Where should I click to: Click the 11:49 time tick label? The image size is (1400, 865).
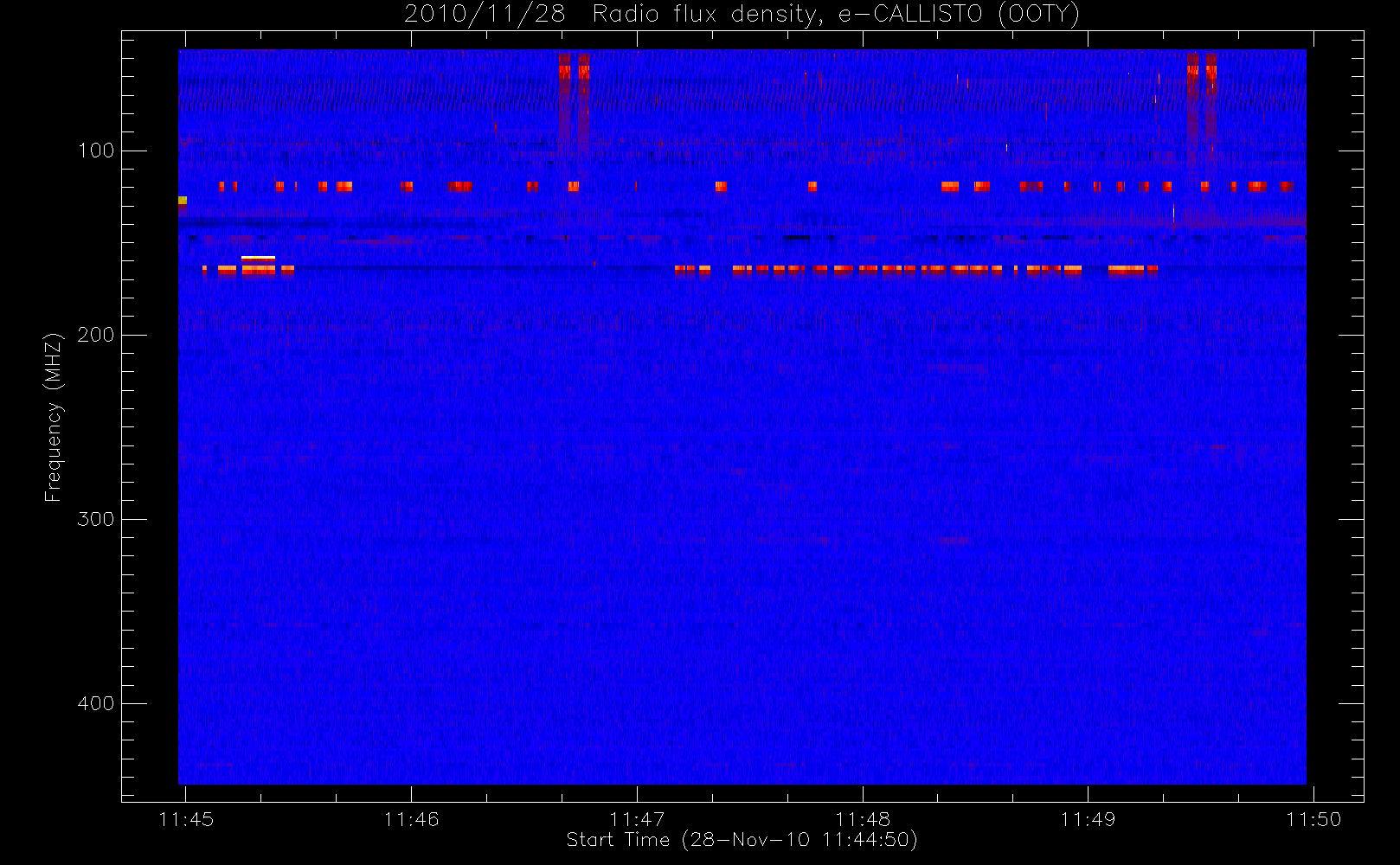[1088, 819]
